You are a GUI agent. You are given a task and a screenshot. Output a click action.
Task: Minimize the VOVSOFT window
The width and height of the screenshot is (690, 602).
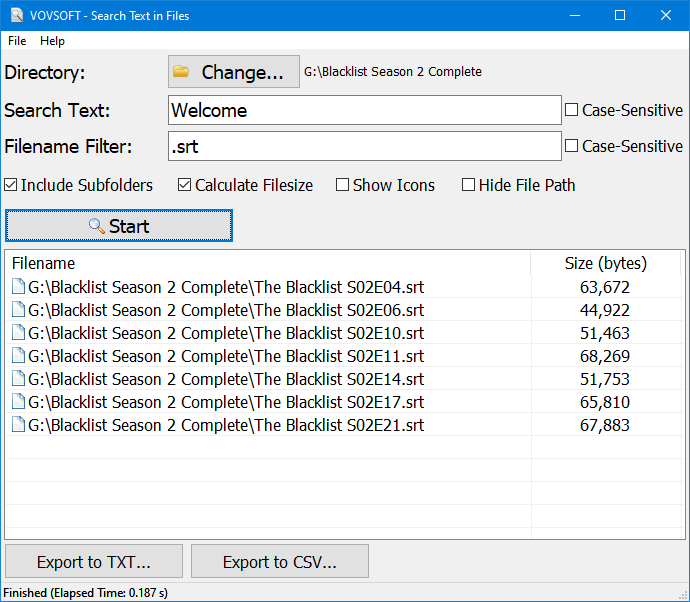click(574, 15)
